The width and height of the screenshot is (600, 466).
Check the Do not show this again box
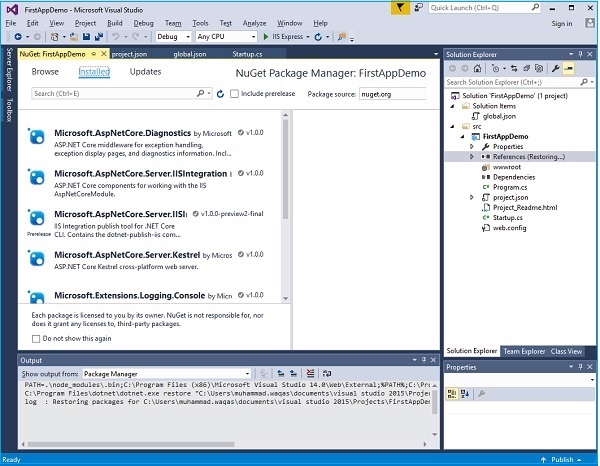[36, 339]
